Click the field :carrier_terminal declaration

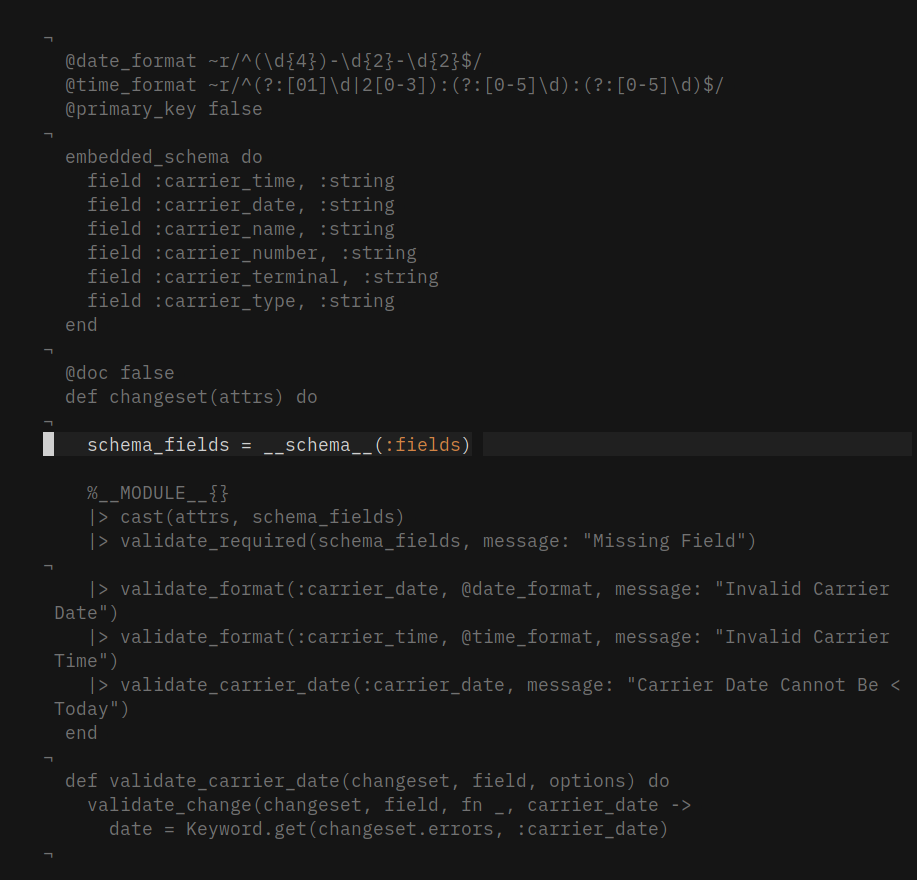262,277
